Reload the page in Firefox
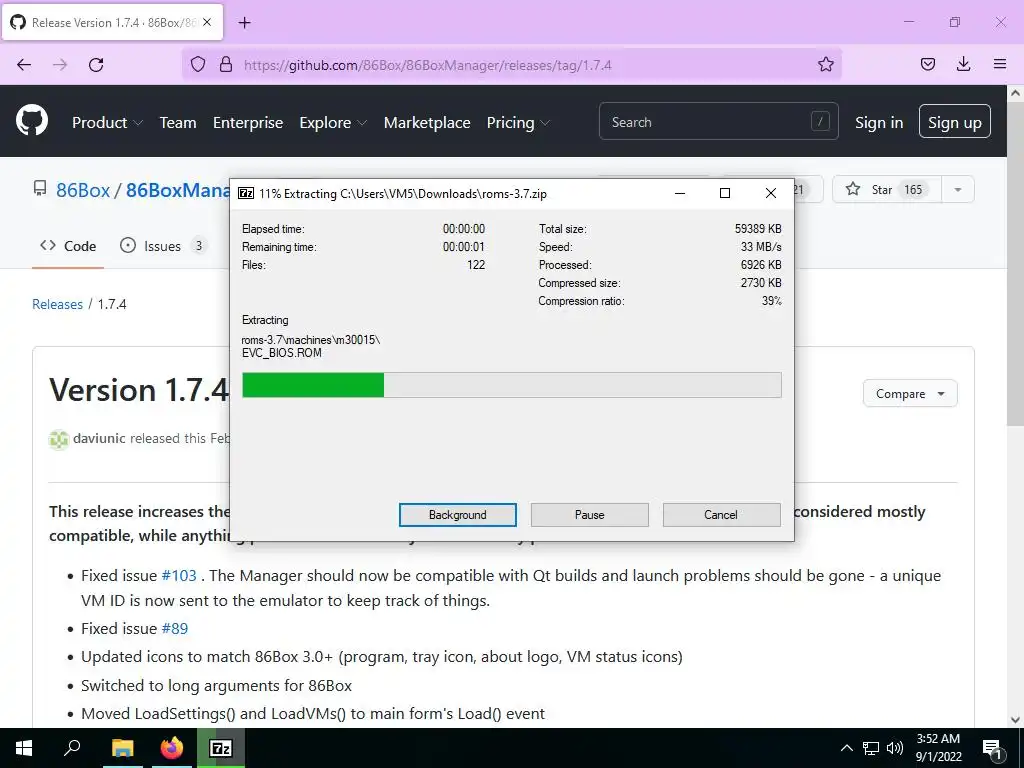The width and height of the screenshot is (1024, 768). [96, 65]
